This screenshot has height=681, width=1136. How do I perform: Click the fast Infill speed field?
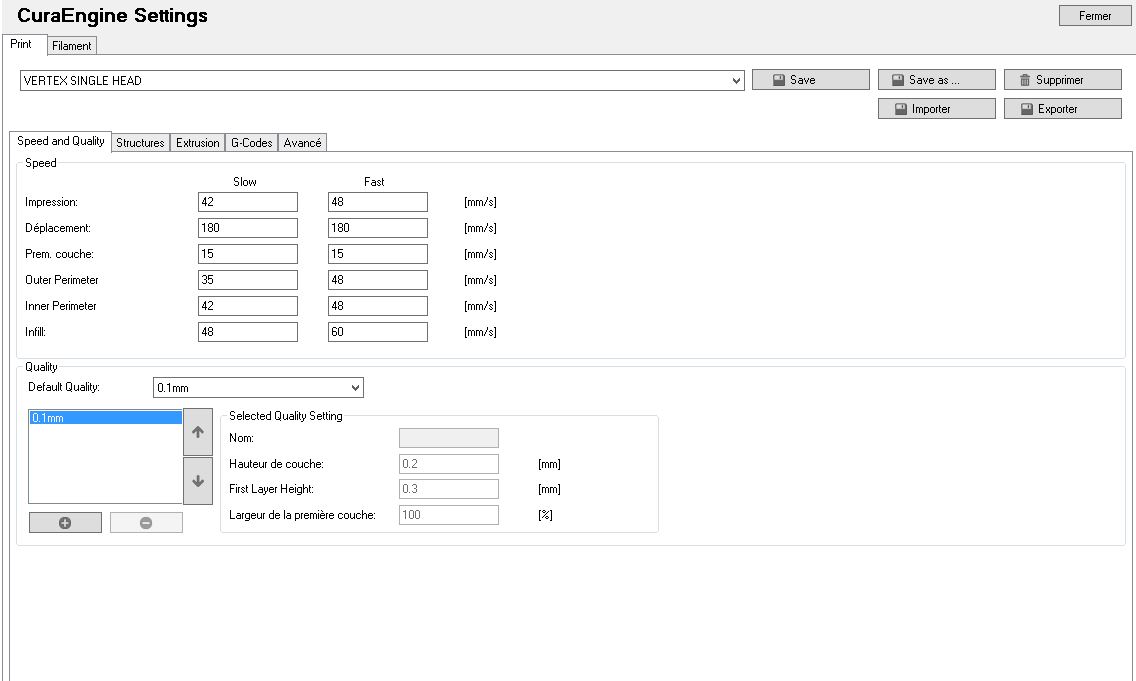pyautogui.click(x=377, y=332)
